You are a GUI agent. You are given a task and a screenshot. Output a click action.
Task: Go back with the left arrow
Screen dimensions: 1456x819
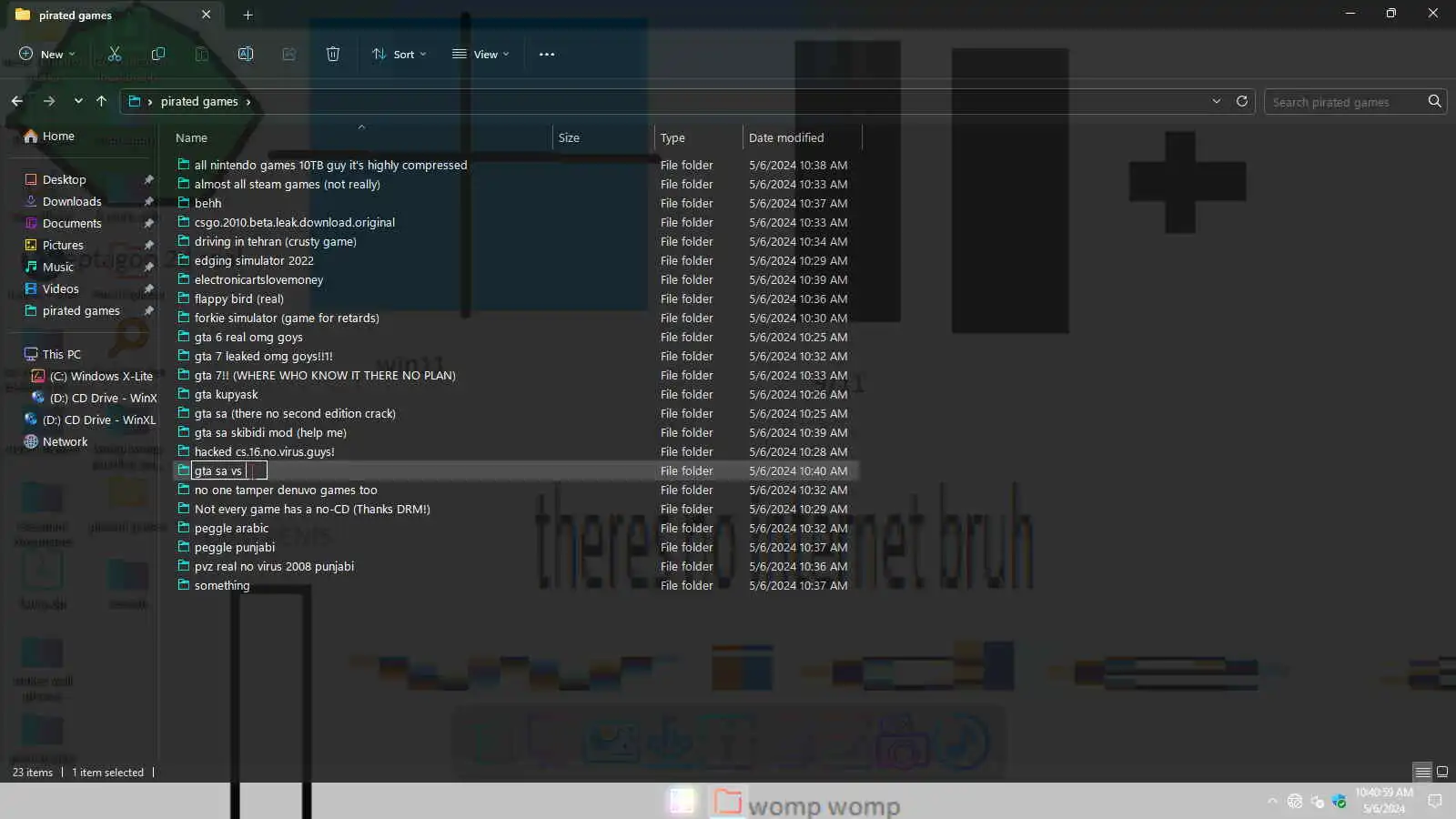click(x=17, y=101)
